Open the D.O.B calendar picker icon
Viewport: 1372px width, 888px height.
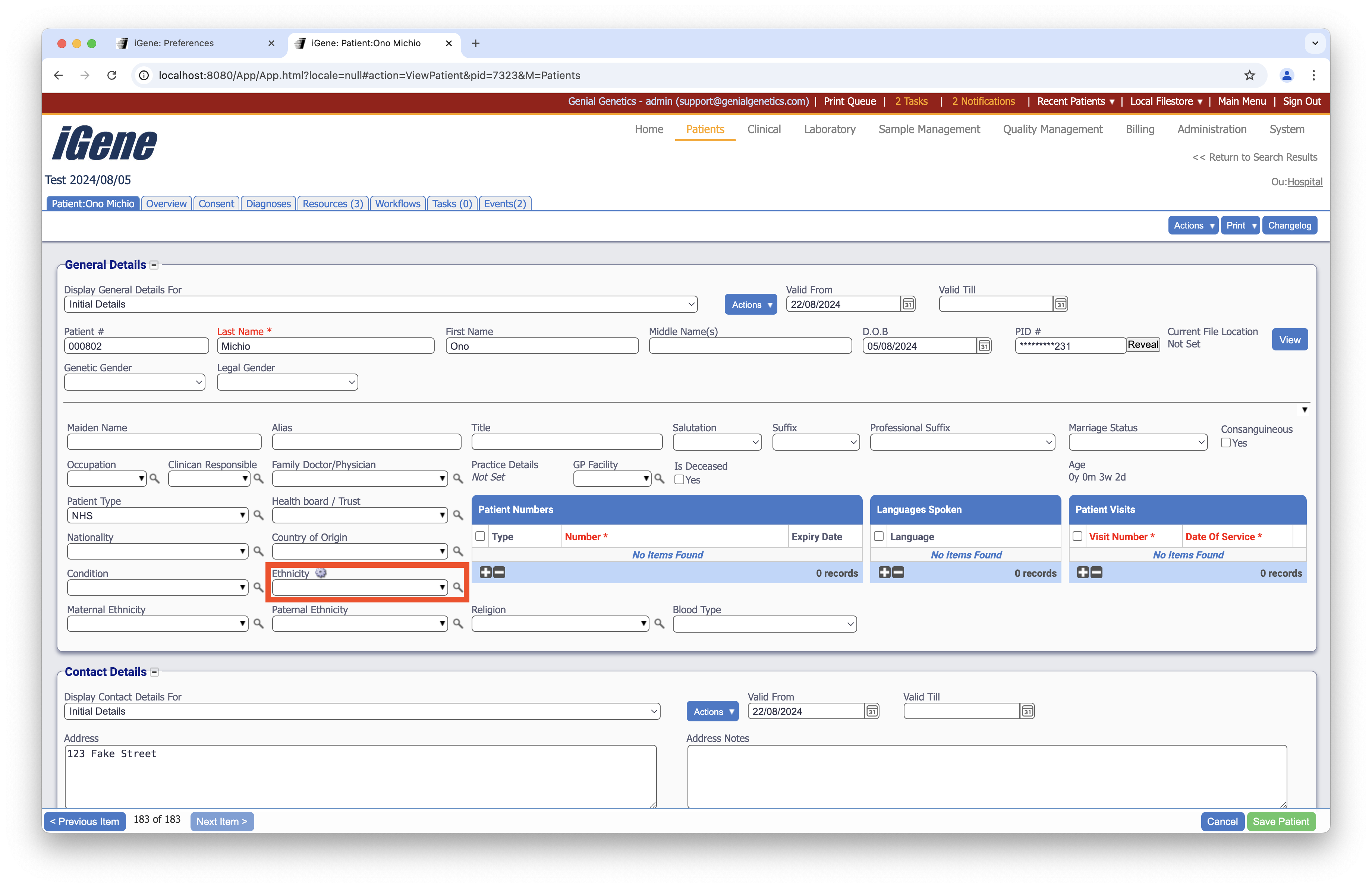(x=984, y=346)
